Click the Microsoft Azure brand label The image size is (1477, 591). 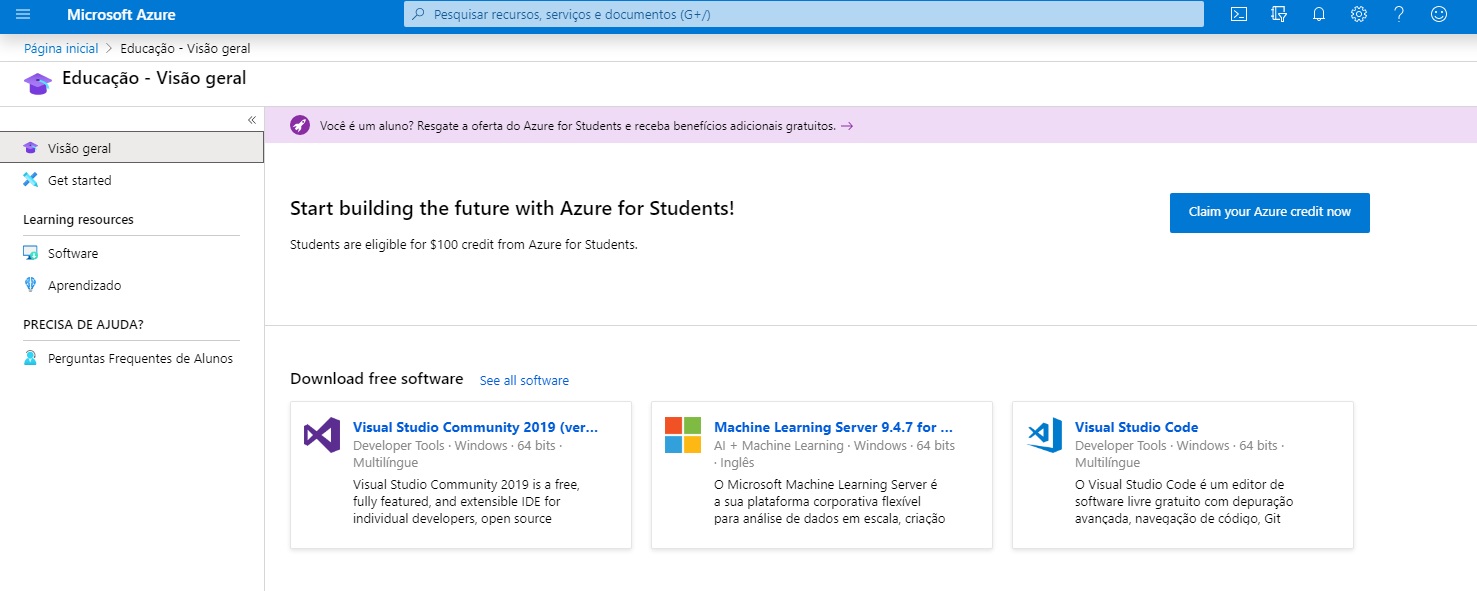pyautogui.click(x=121, y=14)
